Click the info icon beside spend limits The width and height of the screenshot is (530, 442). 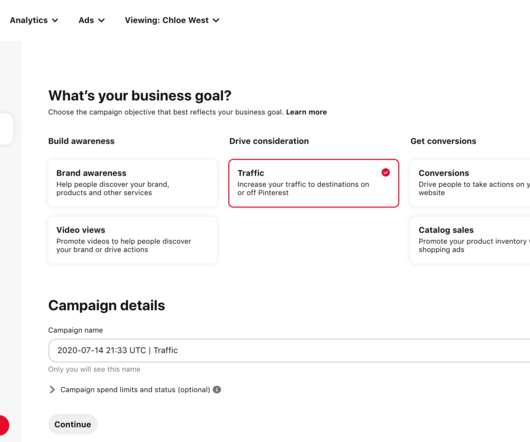tap(217, 390)
